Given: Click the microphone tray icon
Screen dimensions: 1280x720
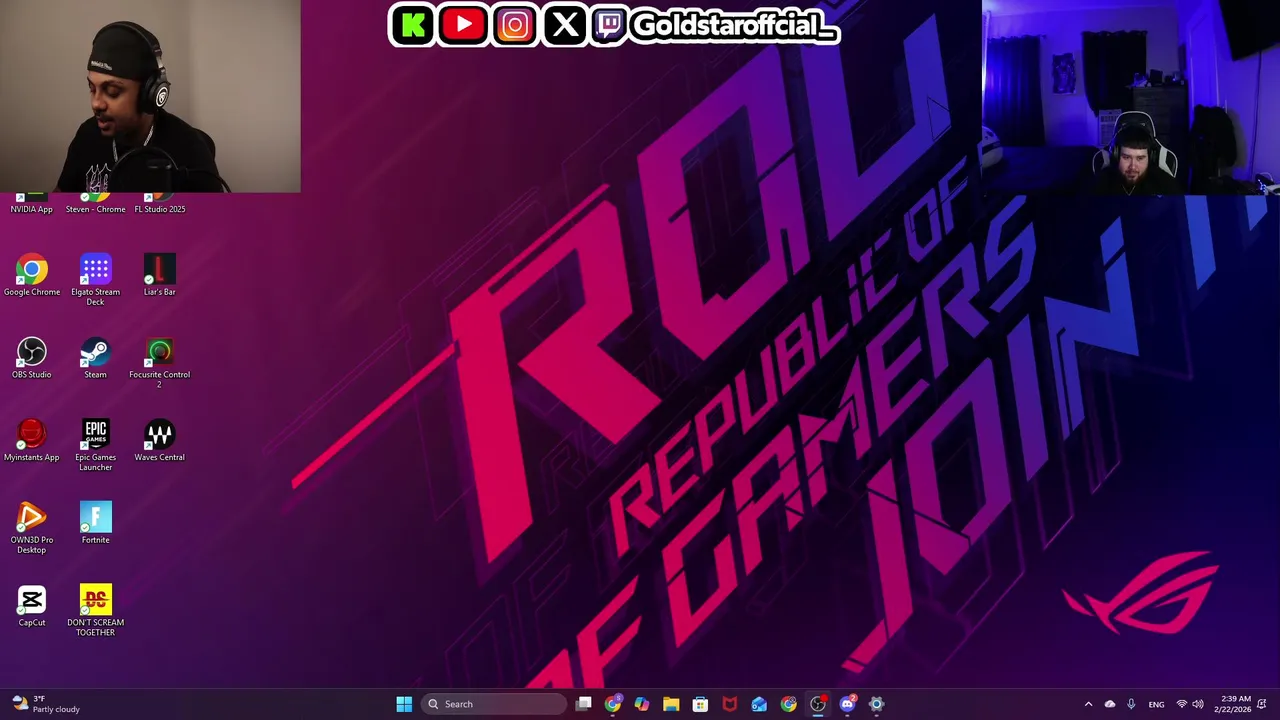Looking at the screenshot, I should pos(1131,704).
